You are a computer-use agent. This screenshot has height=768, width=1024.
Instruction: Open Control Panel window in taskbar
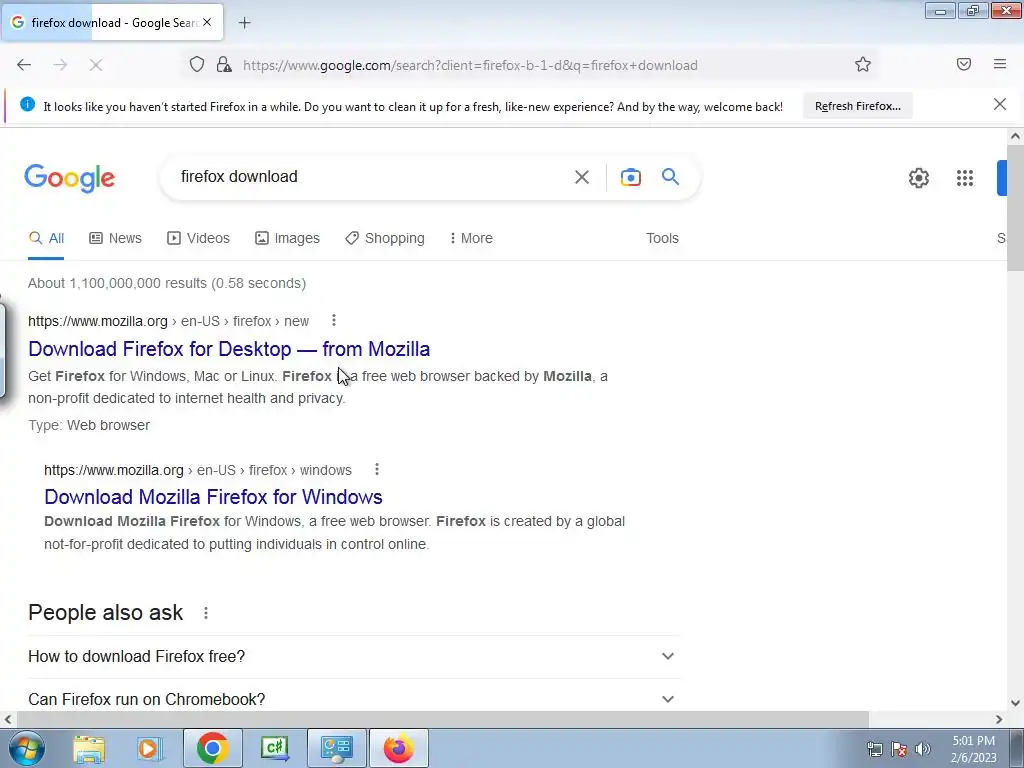(336, 748)
